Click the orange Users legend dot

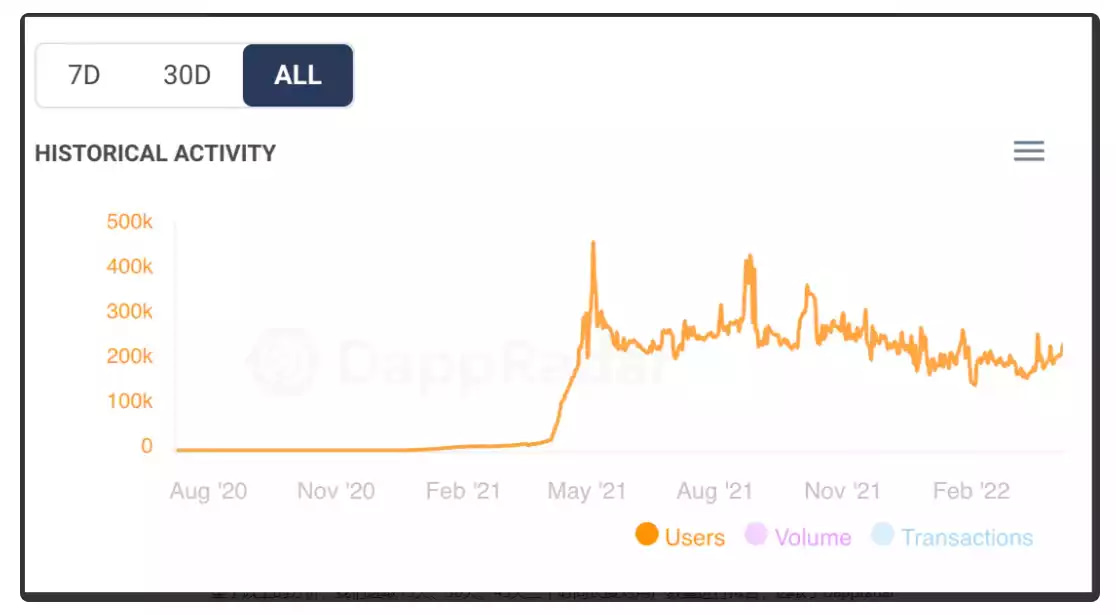click(647, 535)
